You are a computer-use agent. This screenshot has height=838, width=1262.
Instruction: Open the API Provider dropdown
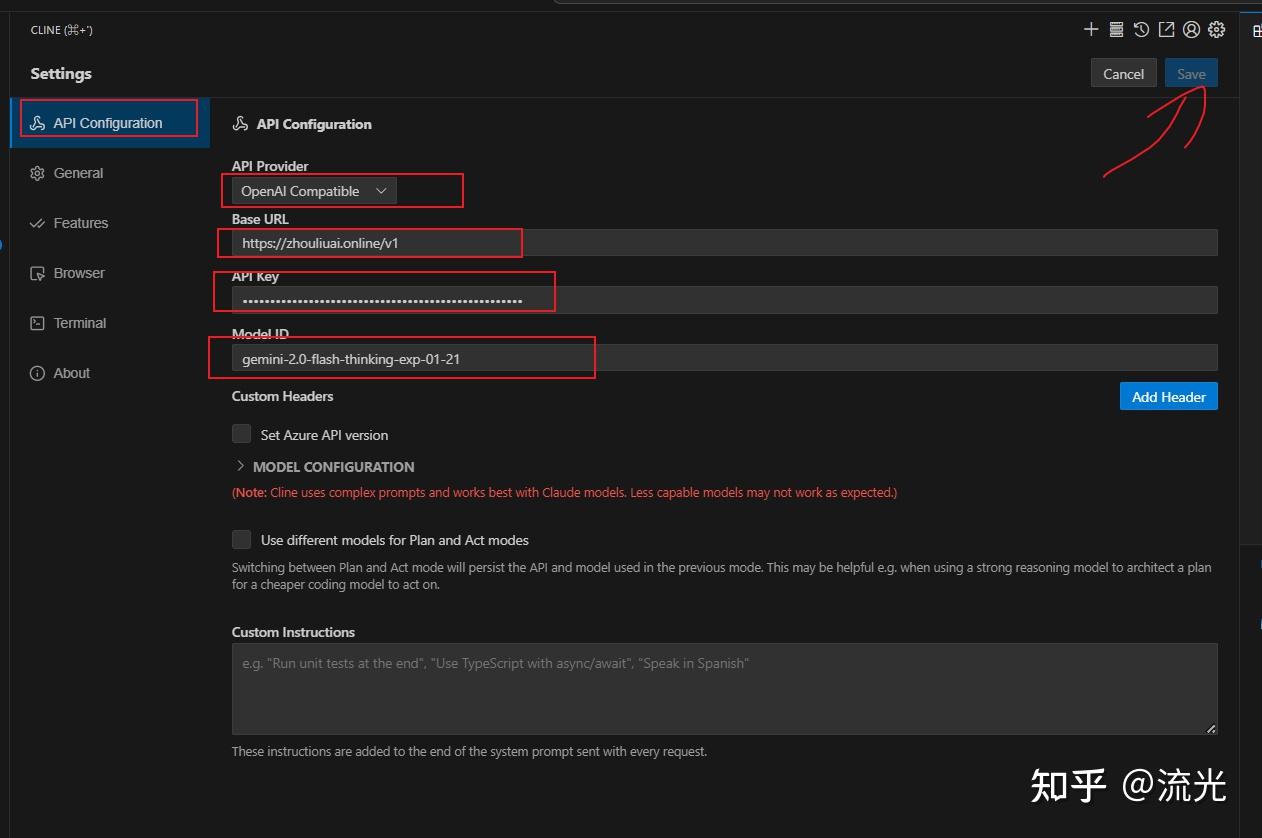(313, 191)
